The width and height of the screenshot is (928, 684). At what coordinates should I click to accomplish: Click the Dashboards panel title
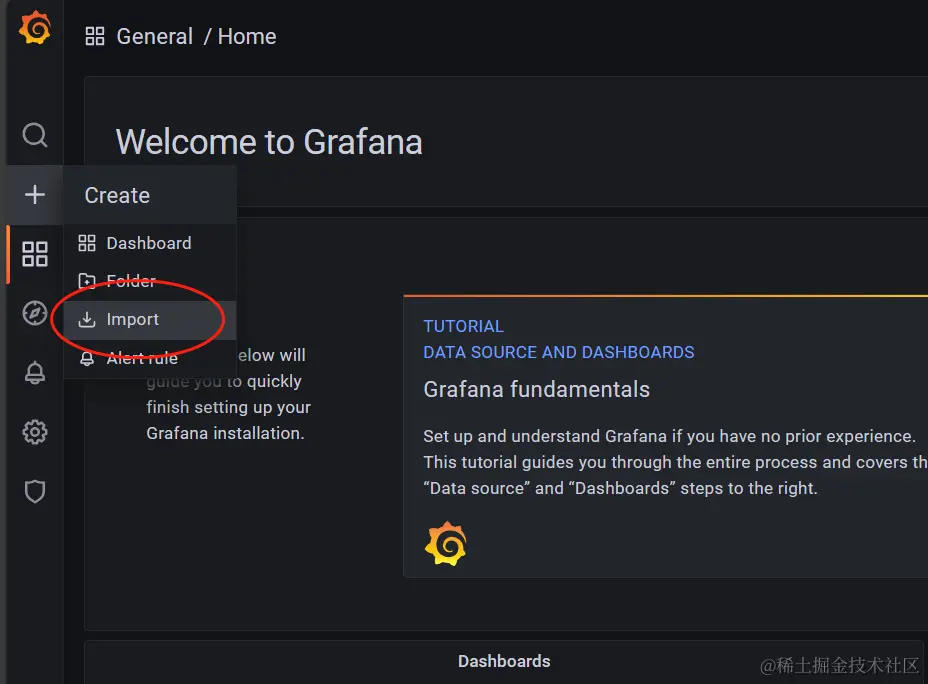(x=504, y=661)
